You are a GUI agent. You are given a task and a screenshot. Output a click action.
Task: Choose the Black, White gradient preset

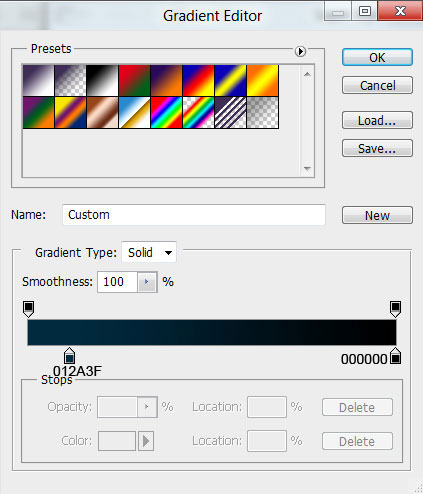pos(102,80)
